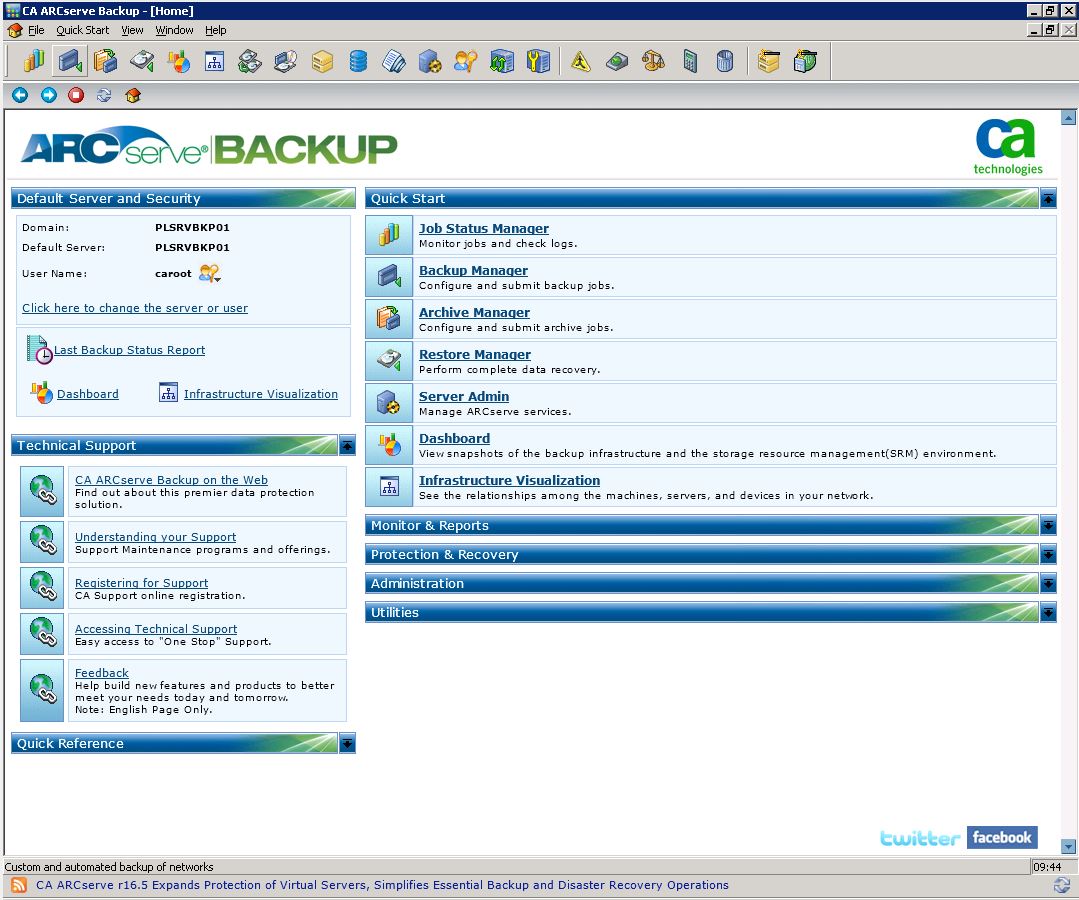The image size is (1079, 900).
Task: Click the 'Click here to change the server or user' link
Action: tap(135, 308)
